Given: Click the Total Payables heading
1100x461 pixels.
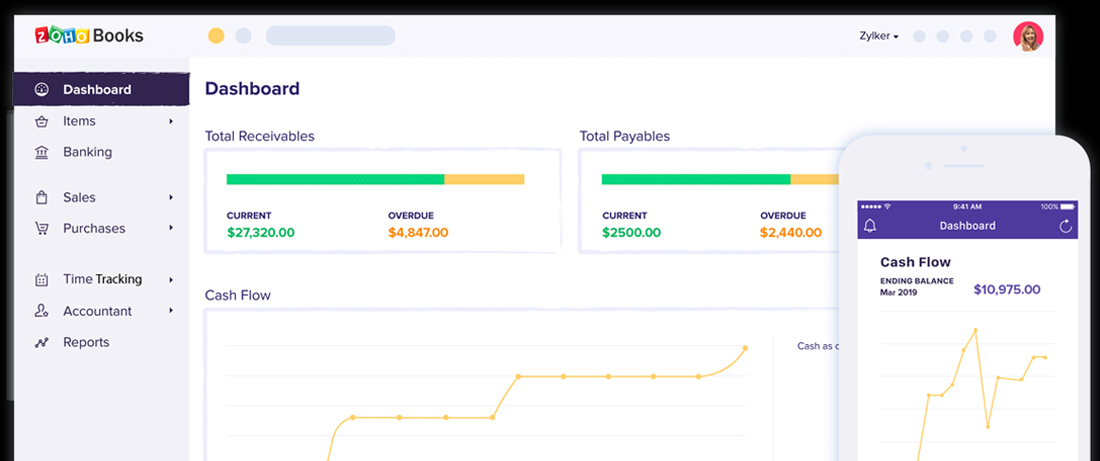Looking at the screenshot, I should point(624,136).
